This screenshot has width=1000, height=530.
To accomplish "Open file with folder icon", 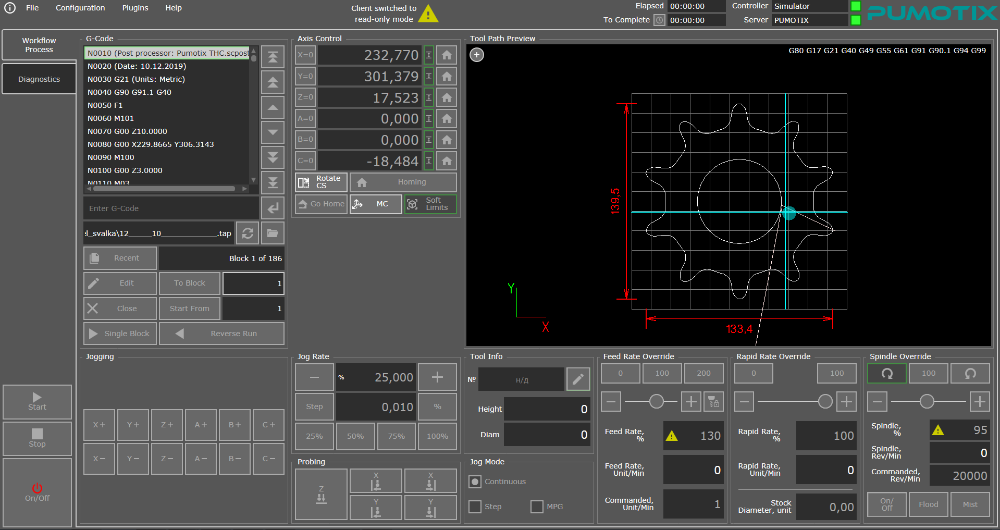I will pos(273,233).
